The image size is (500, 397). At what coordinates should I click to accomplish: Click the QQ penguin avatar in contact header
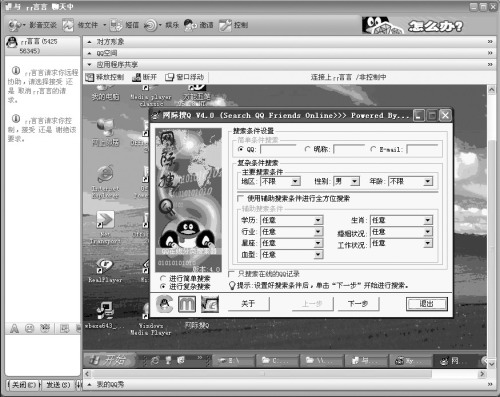point(12,43)
